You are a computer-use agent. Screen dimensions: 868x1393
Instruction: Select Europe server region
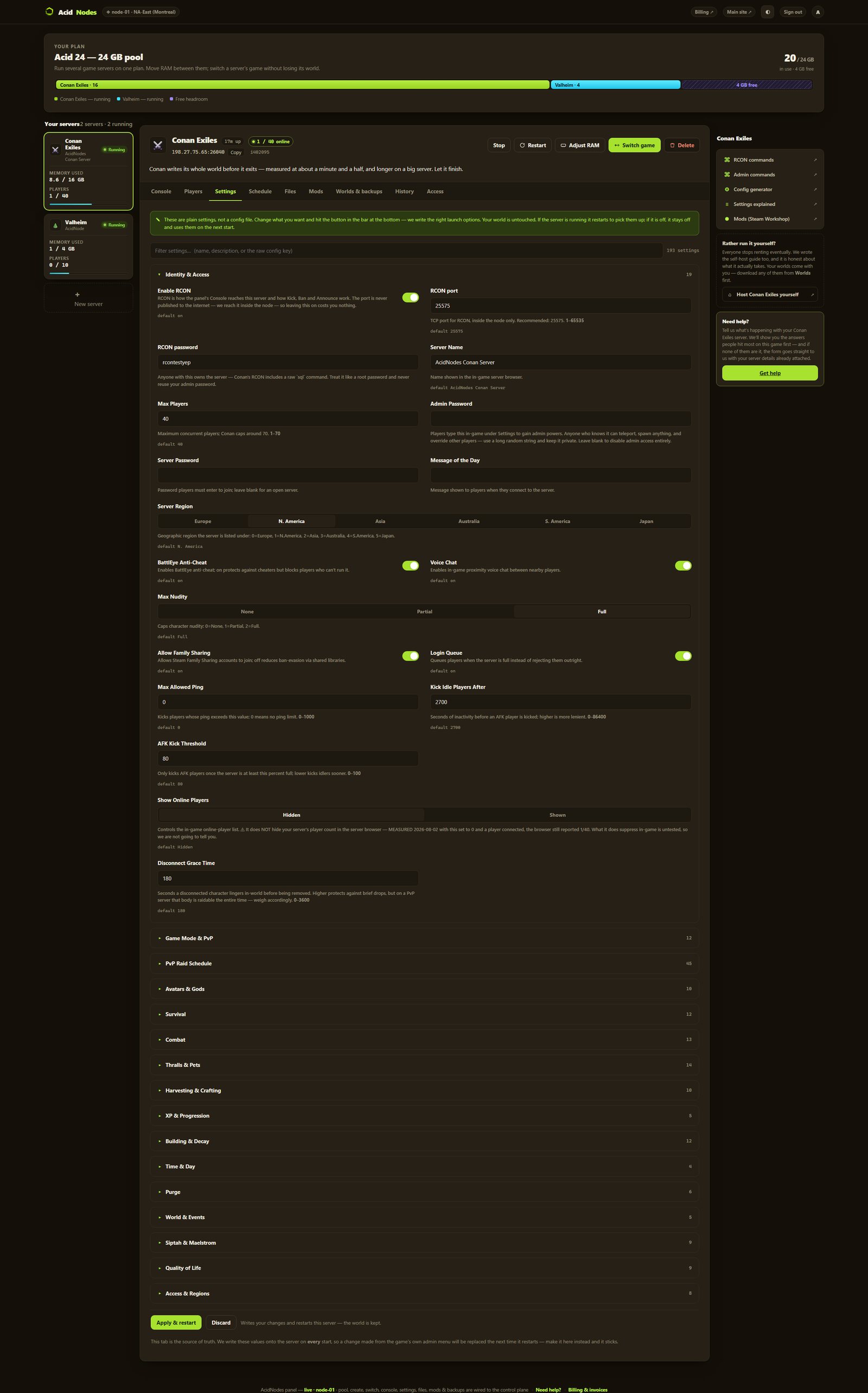click(203, 521)
